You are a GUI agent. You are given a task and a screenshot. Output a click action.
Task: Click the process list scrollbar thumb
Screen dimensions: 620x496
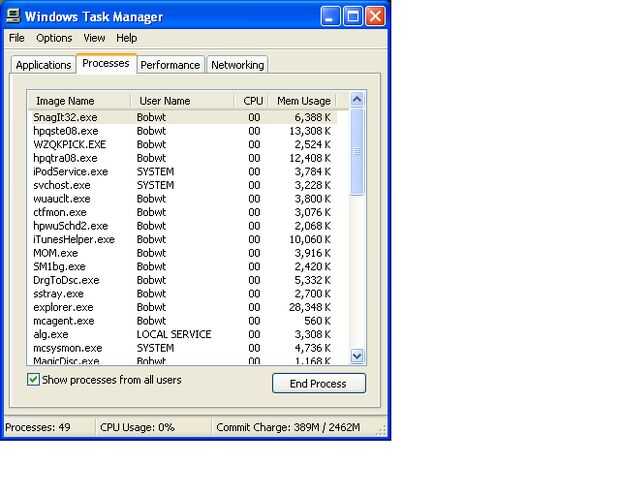point(357,151)
